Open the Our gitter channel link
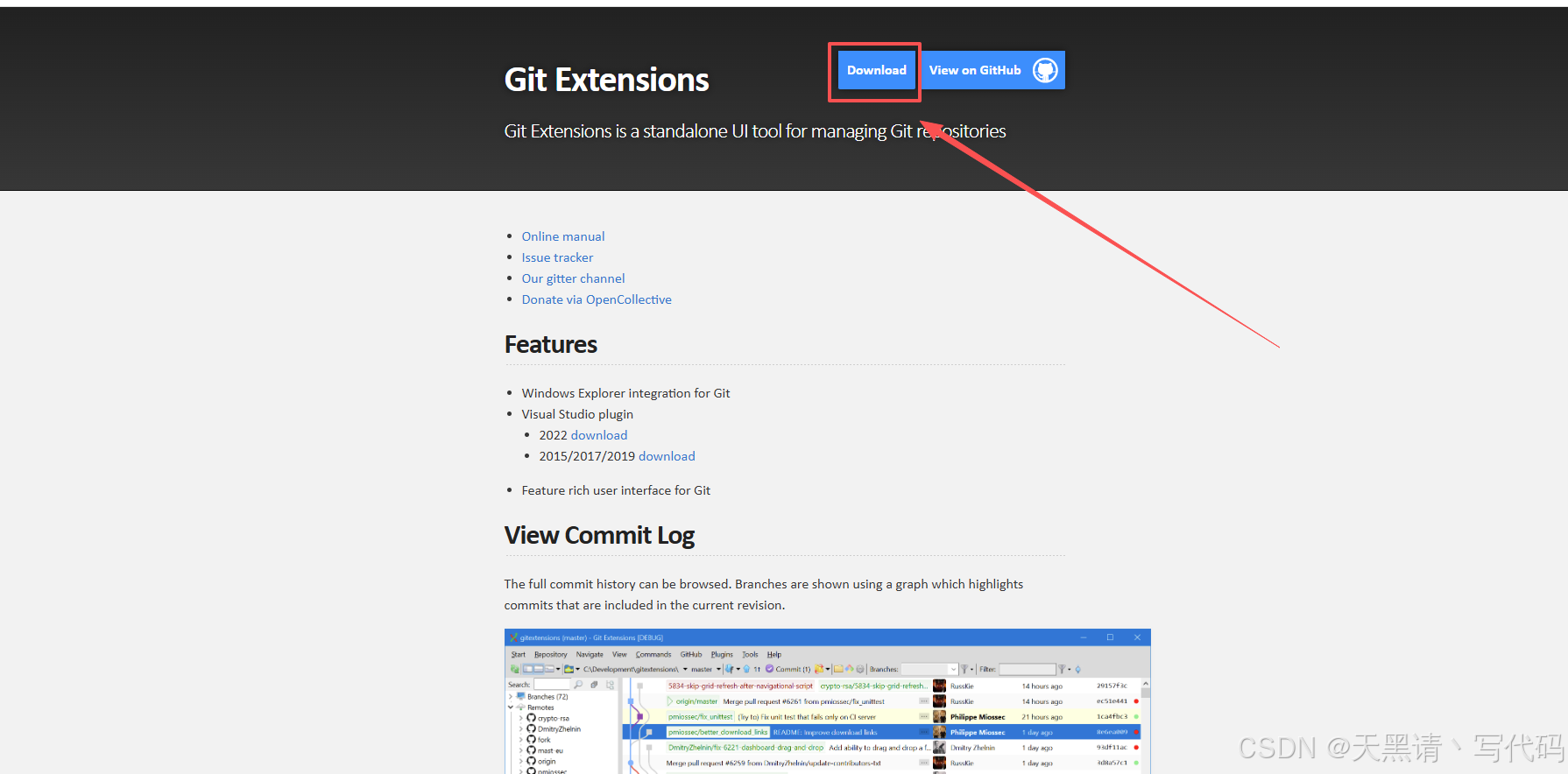Viewport: 1568px width, 774px height. coord(573,278)
